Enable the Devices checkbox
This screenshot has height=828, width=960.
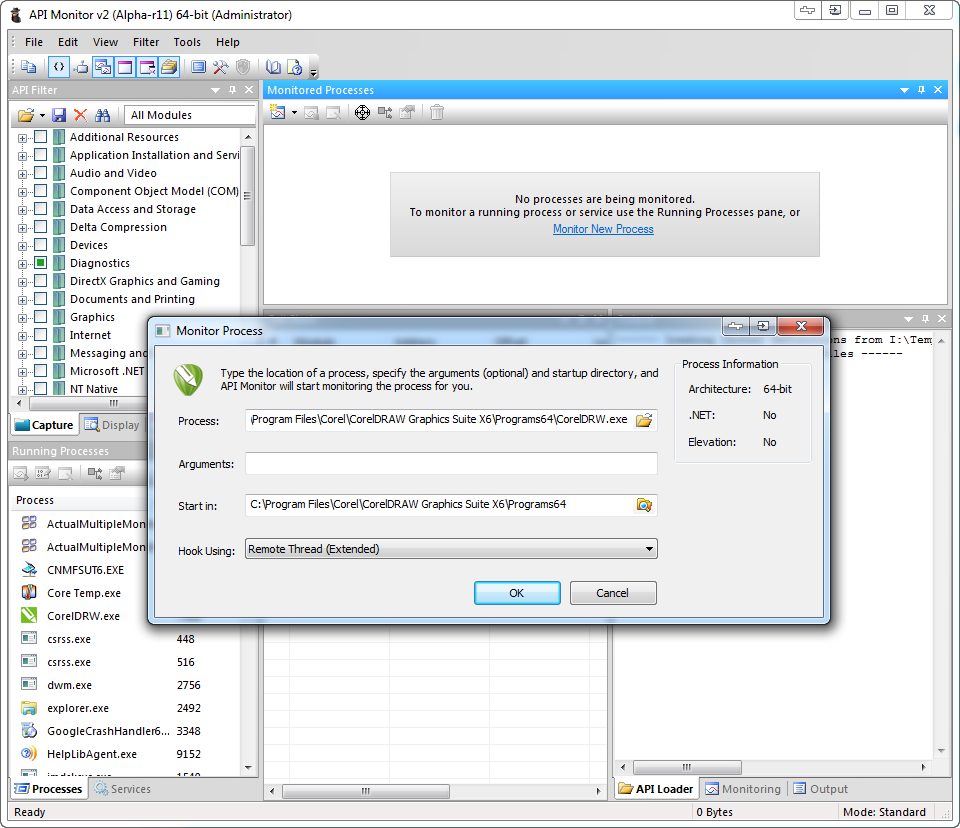click(41, 245)
